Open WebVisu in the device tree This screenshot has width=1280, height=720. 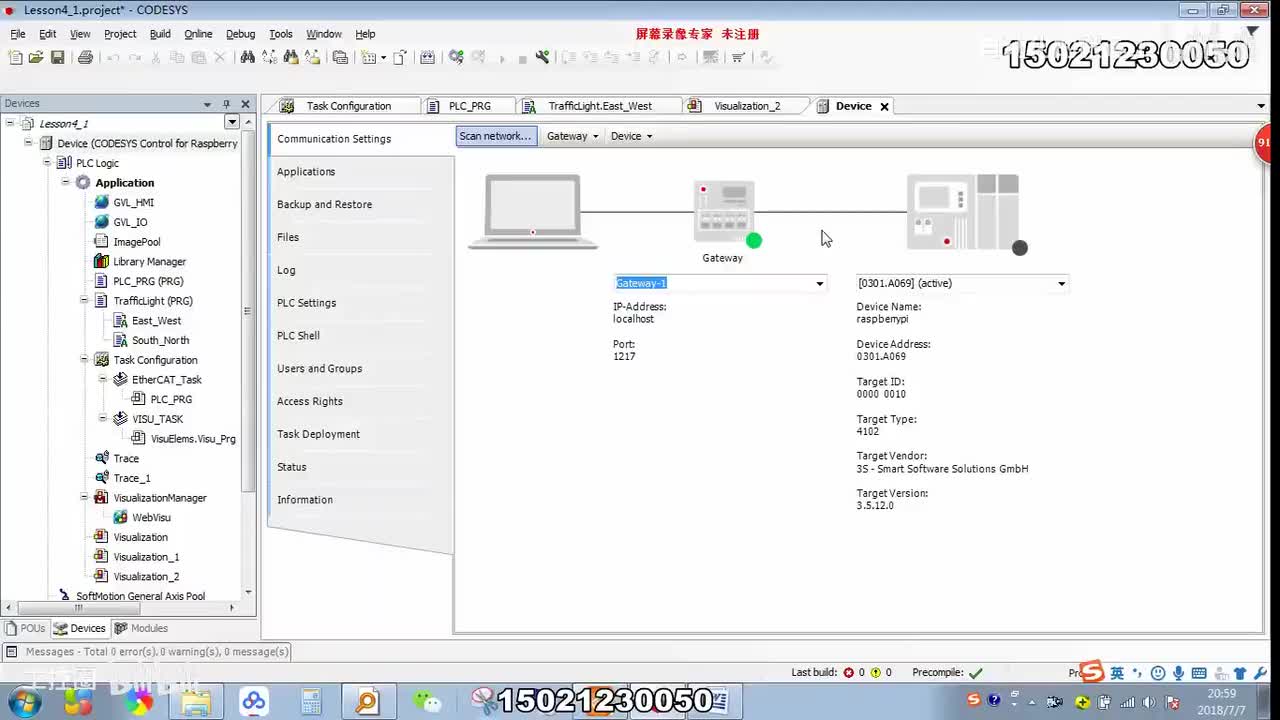[151, 517]
